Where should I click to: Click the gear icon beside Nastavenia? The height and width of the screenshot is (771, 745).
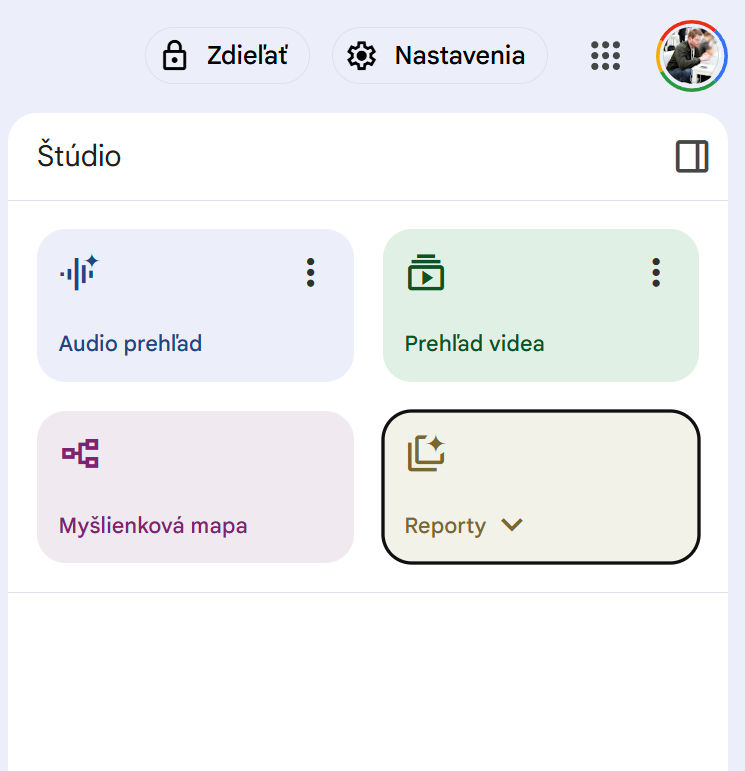(x=361, y=56)
